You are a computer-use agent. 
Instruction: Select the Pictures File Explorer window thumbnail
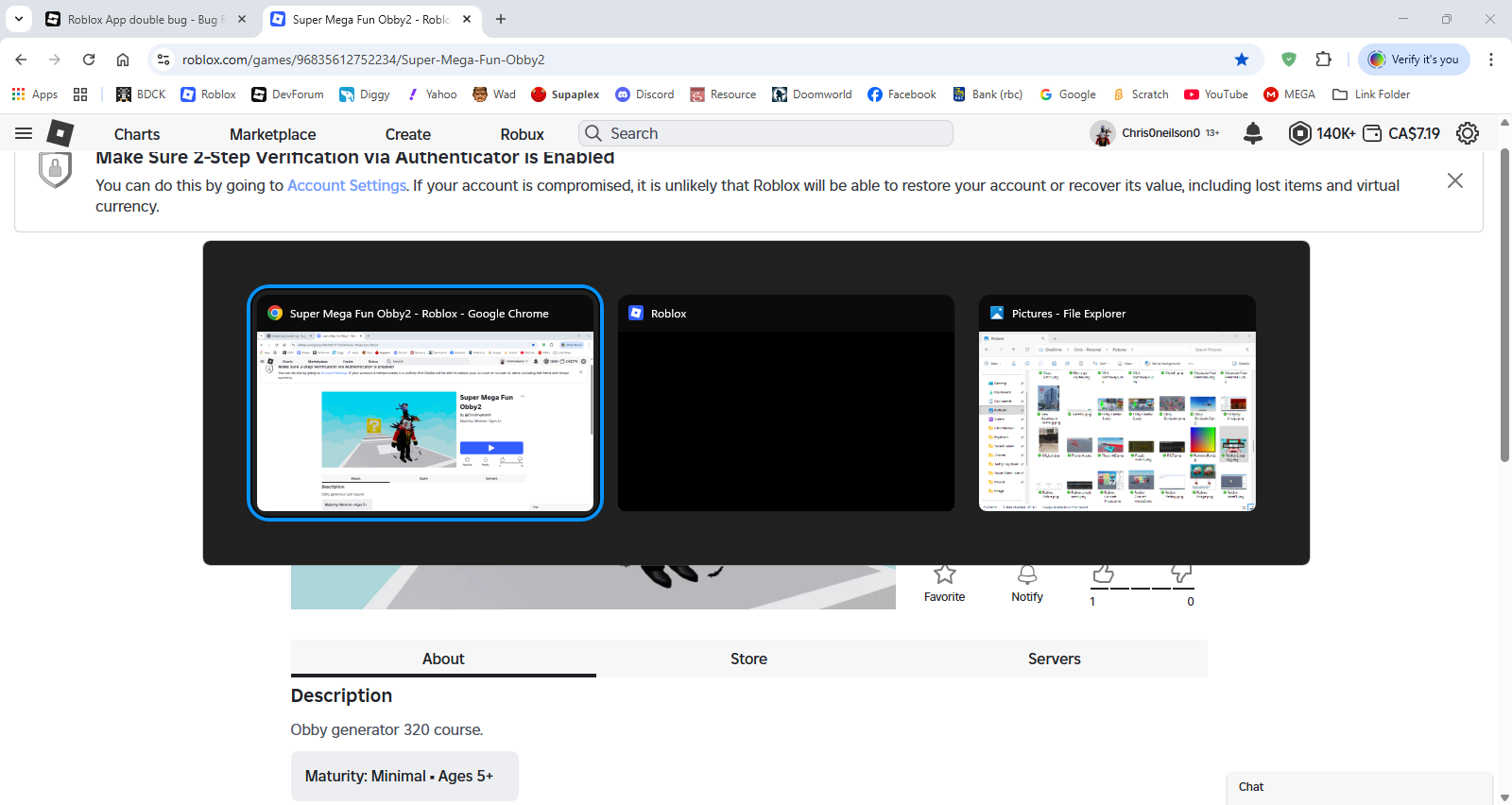pyautogui.click(x=1117, y=403)
